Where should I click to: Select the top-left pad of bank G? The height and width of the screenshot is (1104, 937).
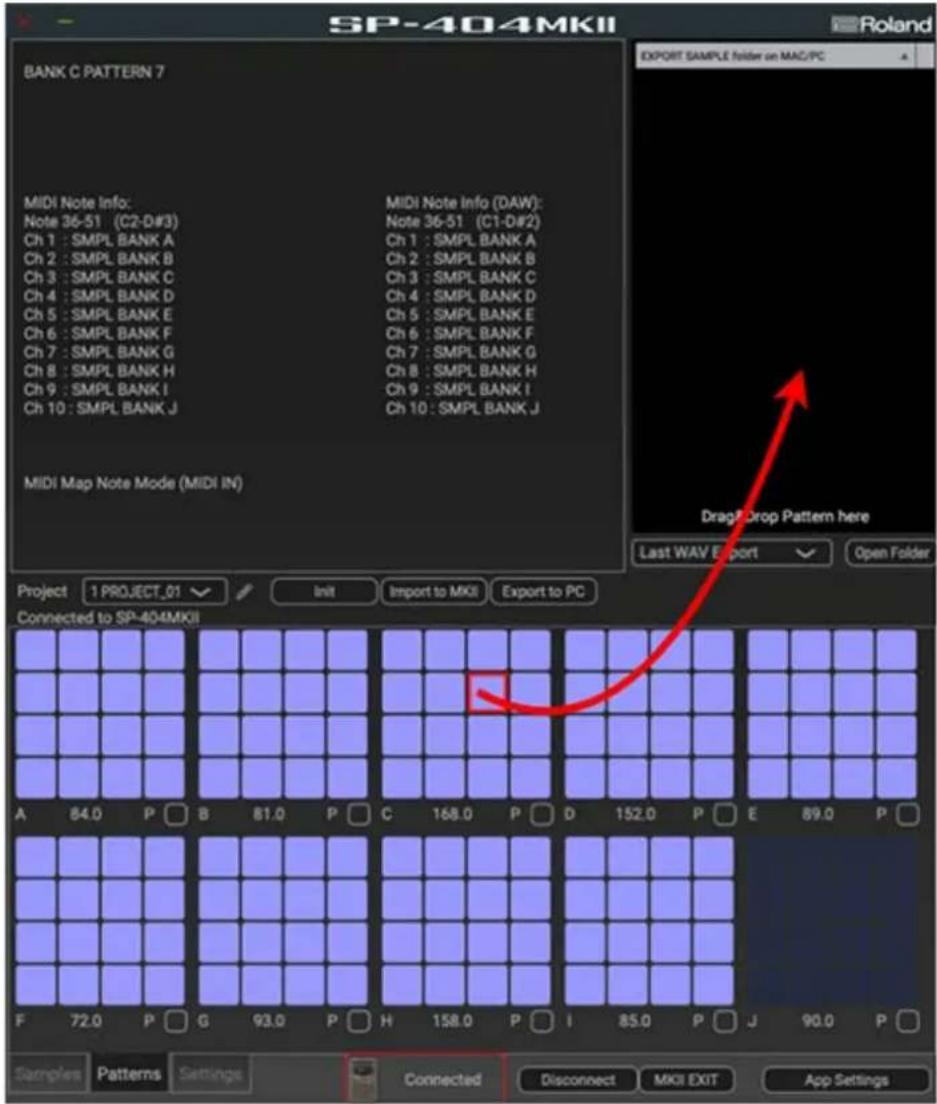[x=218, y=856]
